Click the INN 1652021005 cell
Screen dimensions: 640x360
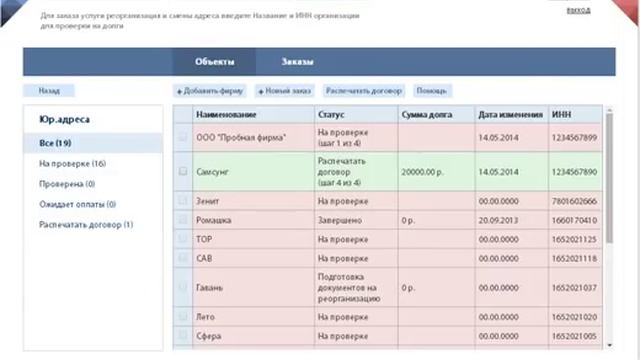click(x=576, y=336)
